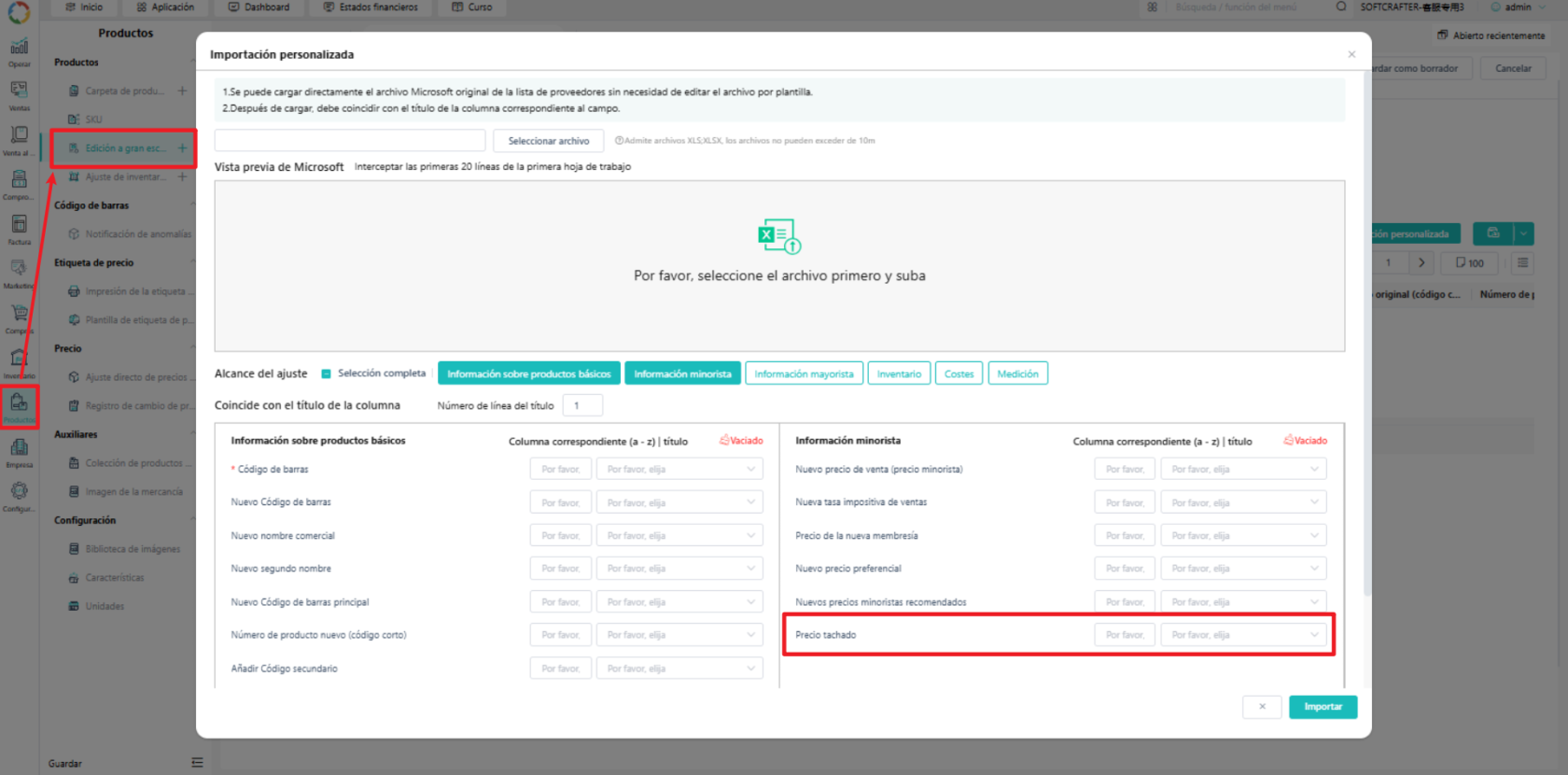This screenshot has width=1568, height=775.
Task: Click the Número de línea del título field
Action: point(582,405)
